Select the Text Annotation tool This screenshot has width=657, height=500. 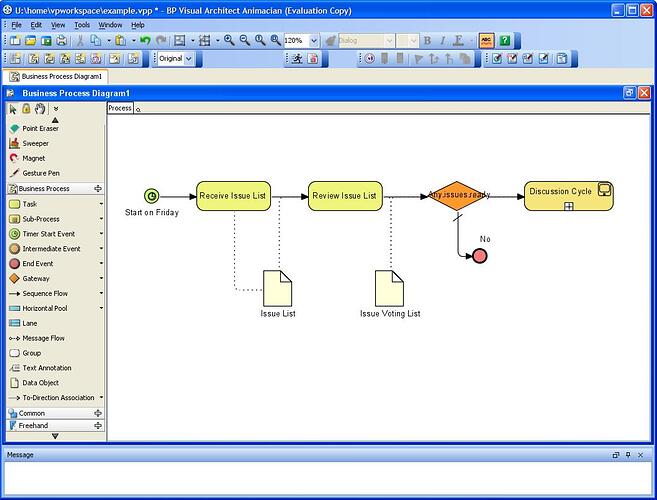pyautogui.click(x=46, y=368)
